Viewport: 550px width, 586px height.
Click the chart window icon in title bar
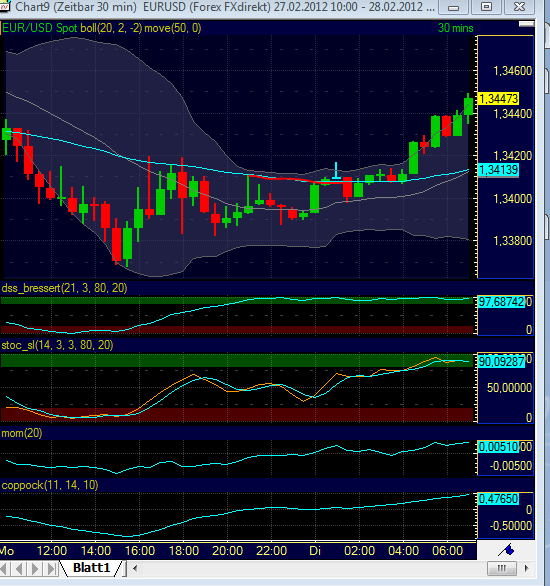[4, 6]
